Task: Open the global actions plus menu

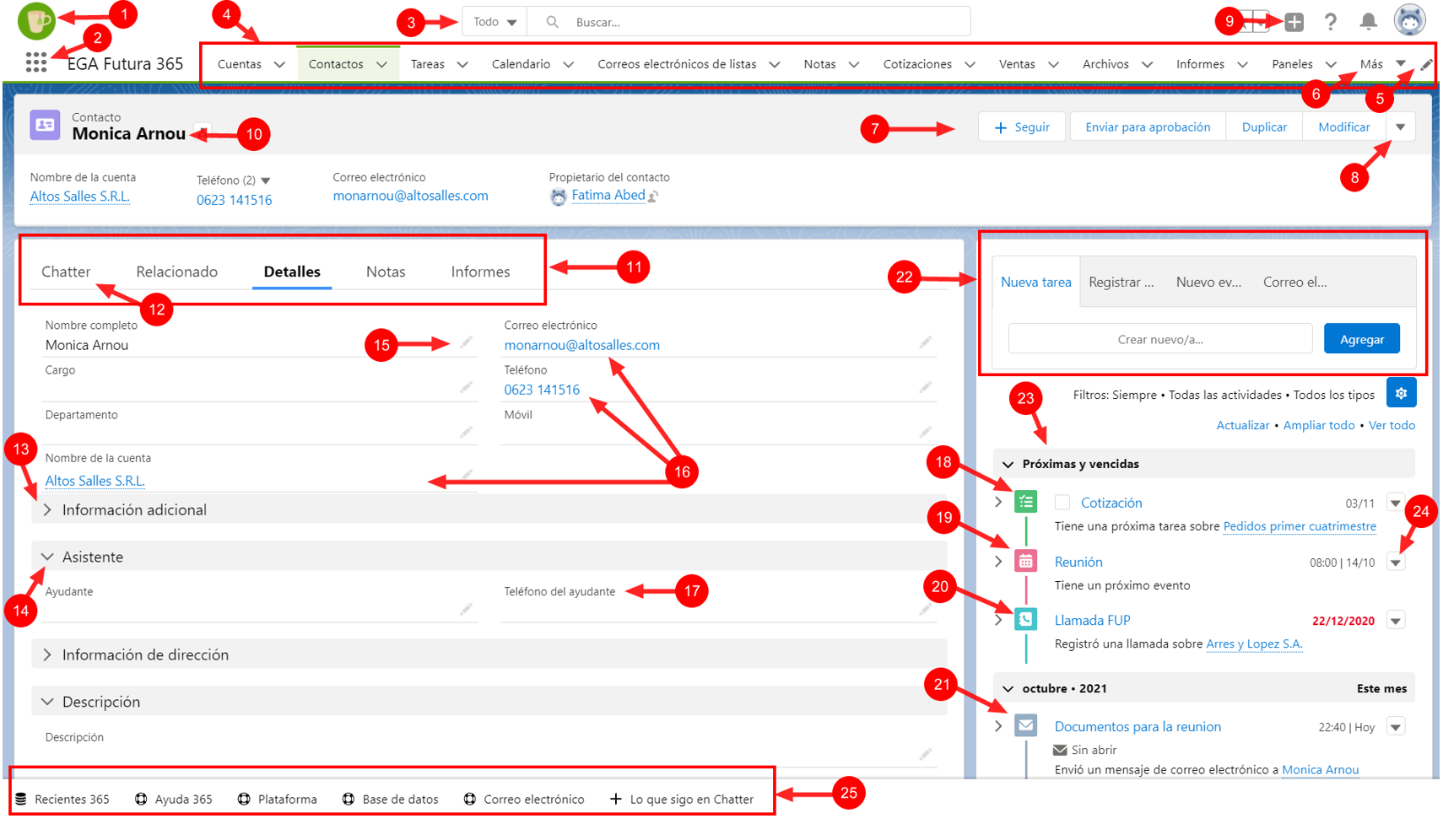Action: click(x=1294, y=22)
